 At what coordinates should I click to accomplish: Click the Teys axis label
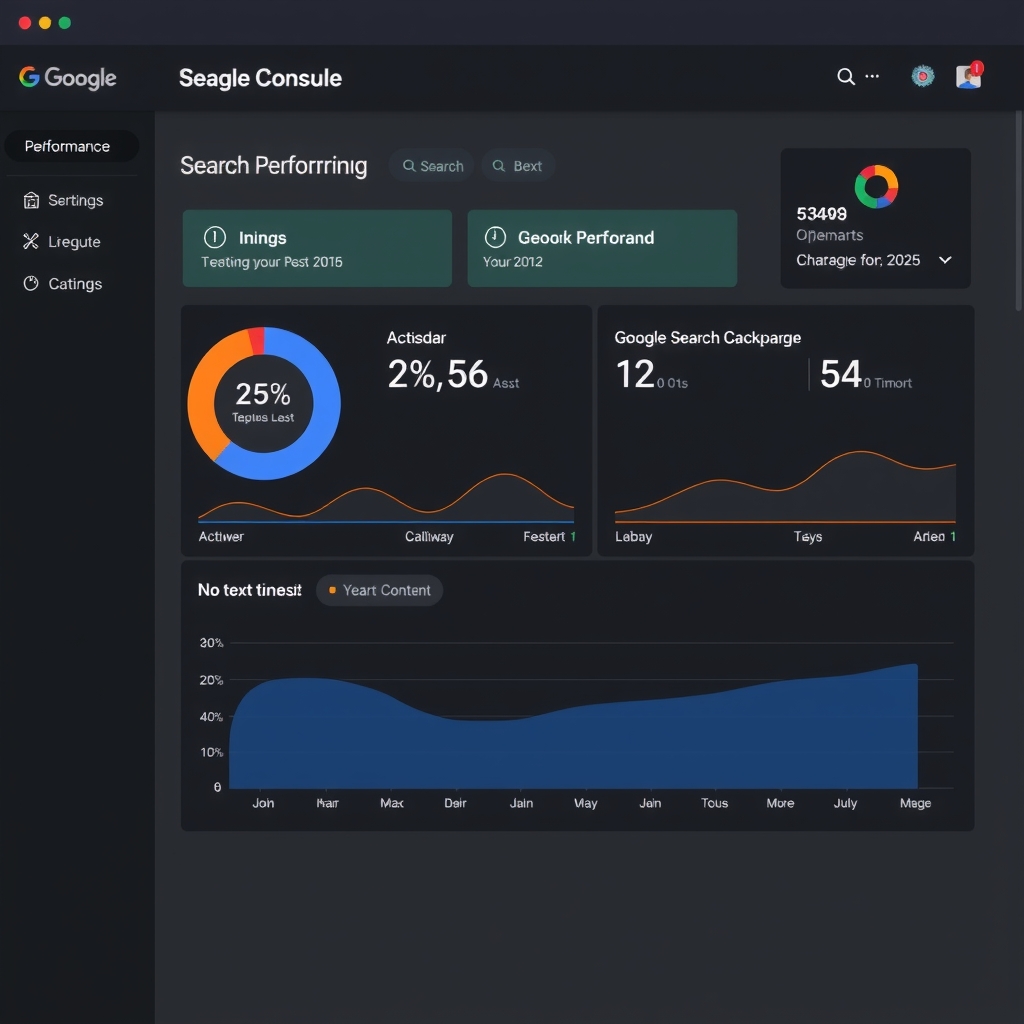(x=808, y=537)
